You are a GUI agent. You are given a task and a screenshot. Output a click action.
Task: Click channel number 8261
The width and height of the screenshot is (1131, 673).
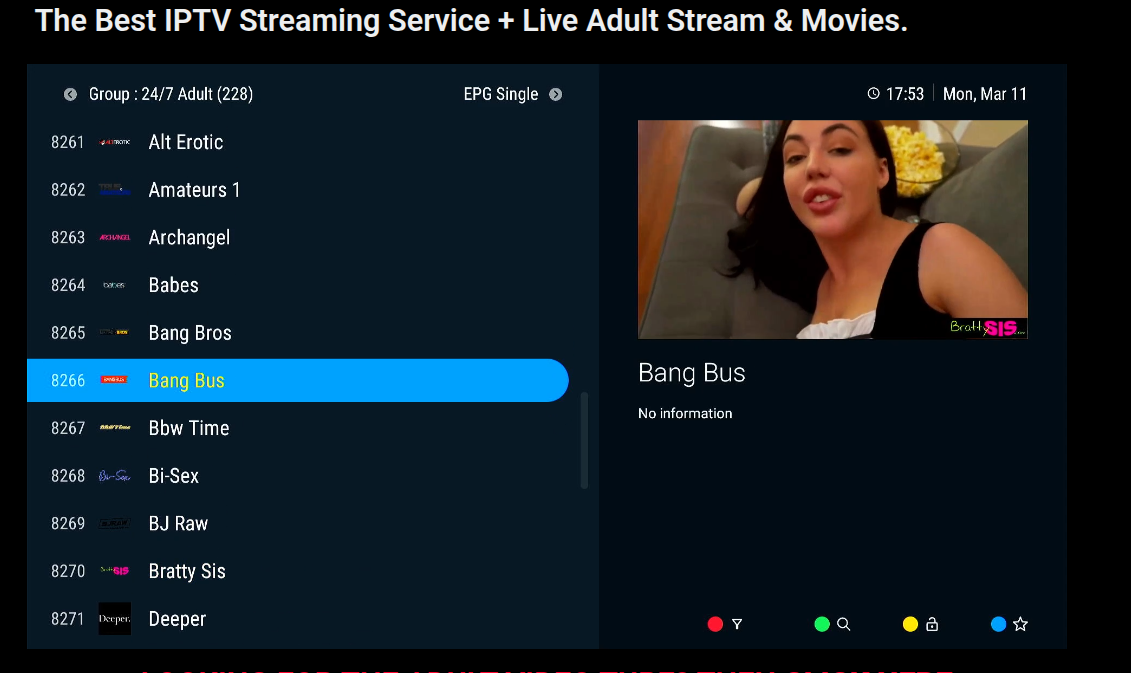click(x=68, y=142)
